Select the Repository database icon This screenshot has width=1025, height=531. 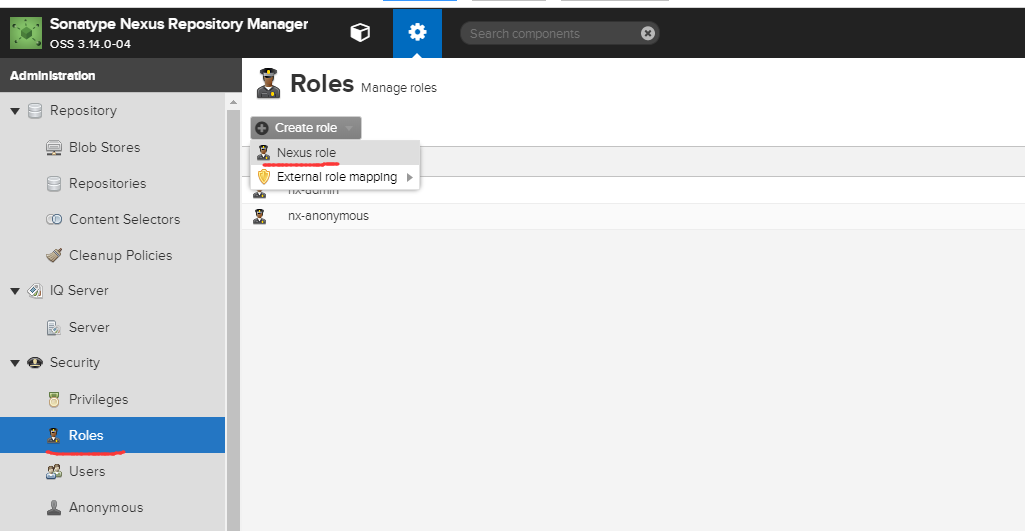[x=35, y=111]
